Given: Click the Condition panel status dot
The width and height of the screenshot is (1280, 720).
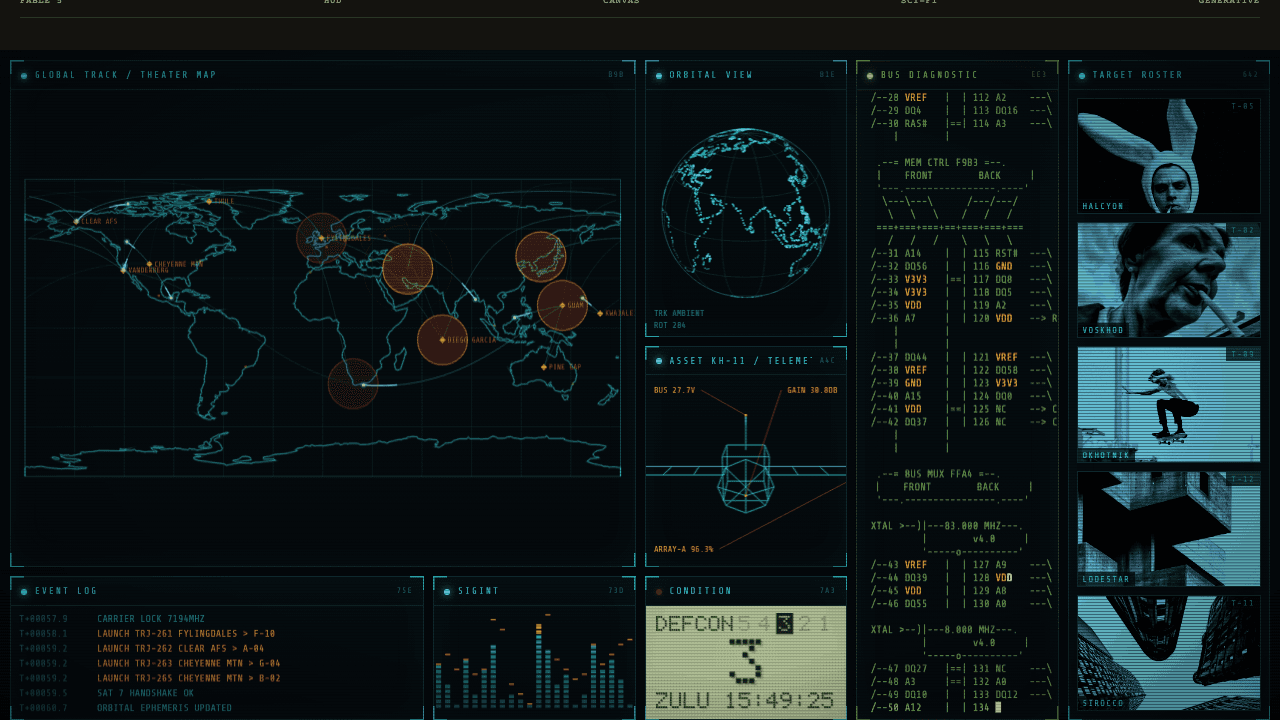Looking at the screenshot, I should click(x=659, y=591).
